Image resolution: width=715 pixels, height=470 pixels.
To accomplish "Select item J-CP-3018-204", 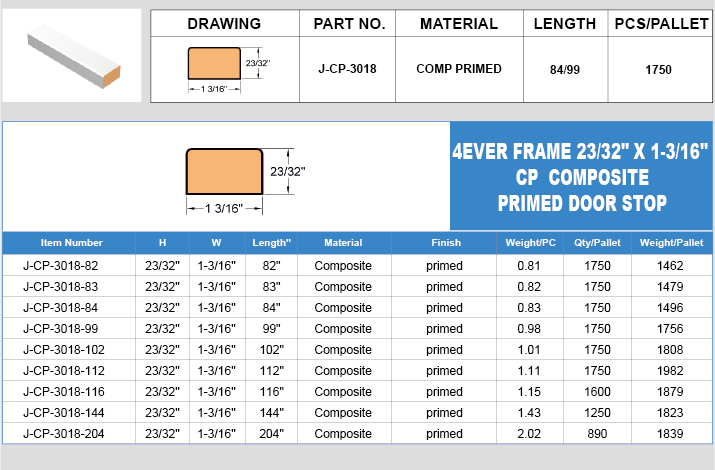I will [x=64, y=434].
